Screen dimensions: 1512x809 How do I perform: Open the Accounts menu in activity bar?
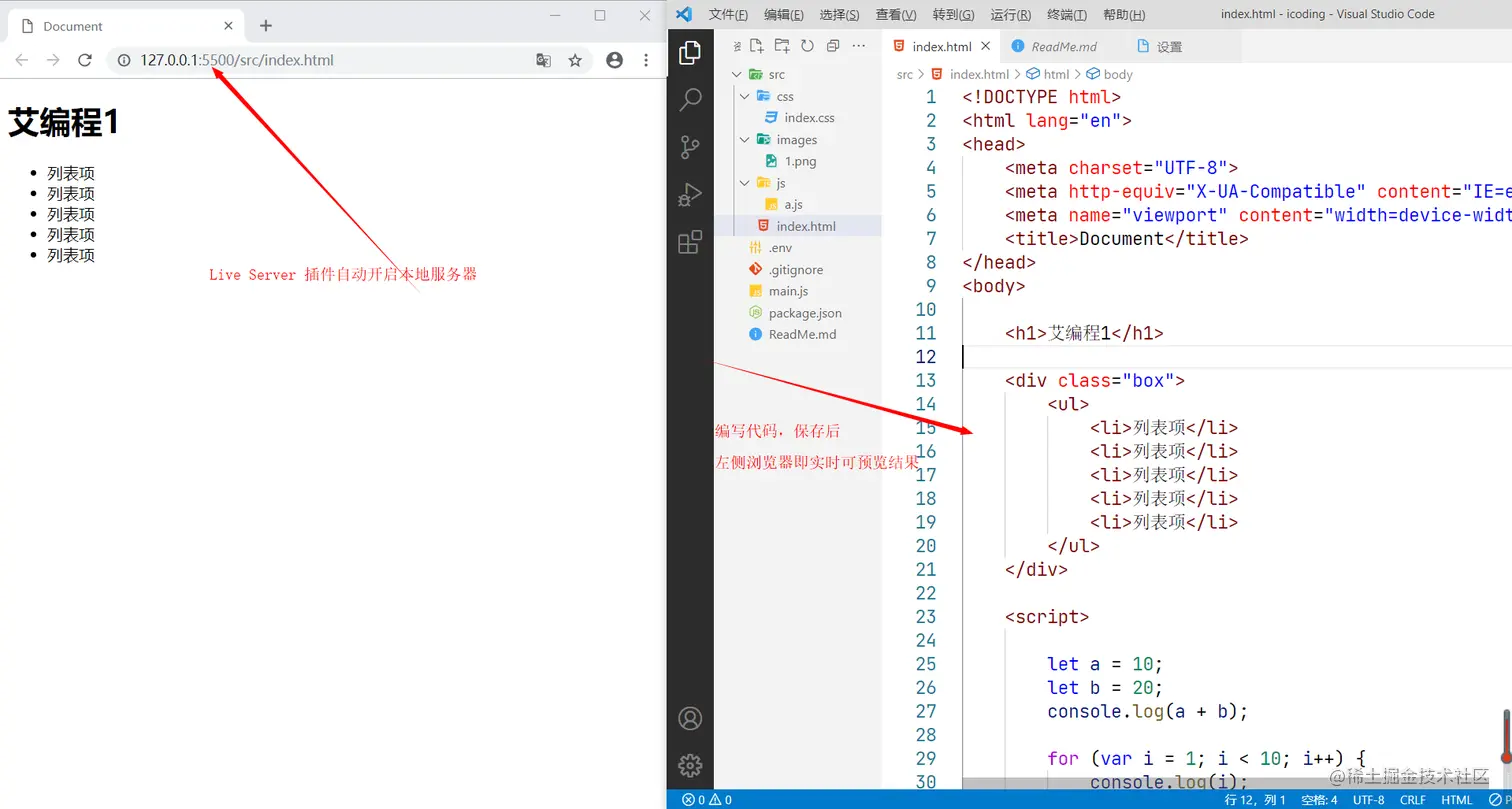pos(690,718)
